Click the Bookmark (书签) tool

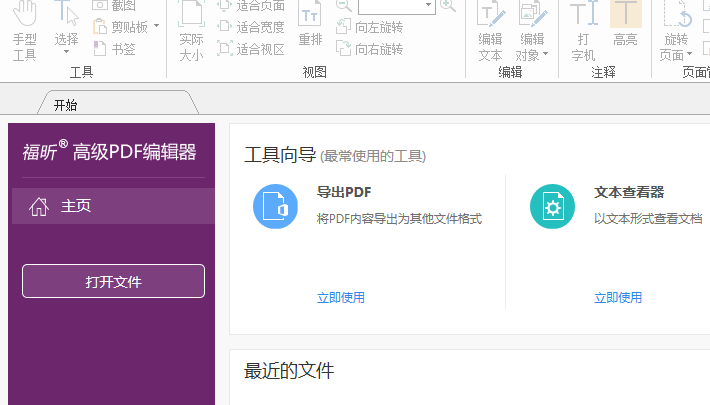click(x=114, y=48)
